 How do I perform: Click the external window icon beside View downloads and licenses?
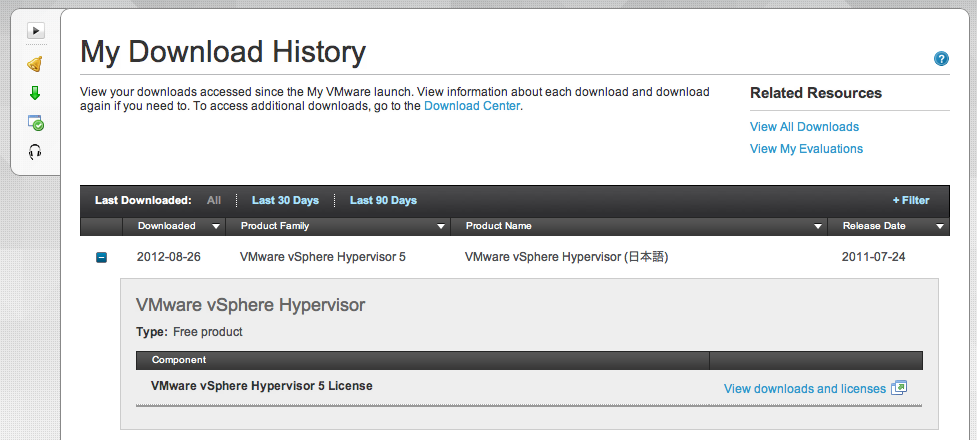point(899,388)
